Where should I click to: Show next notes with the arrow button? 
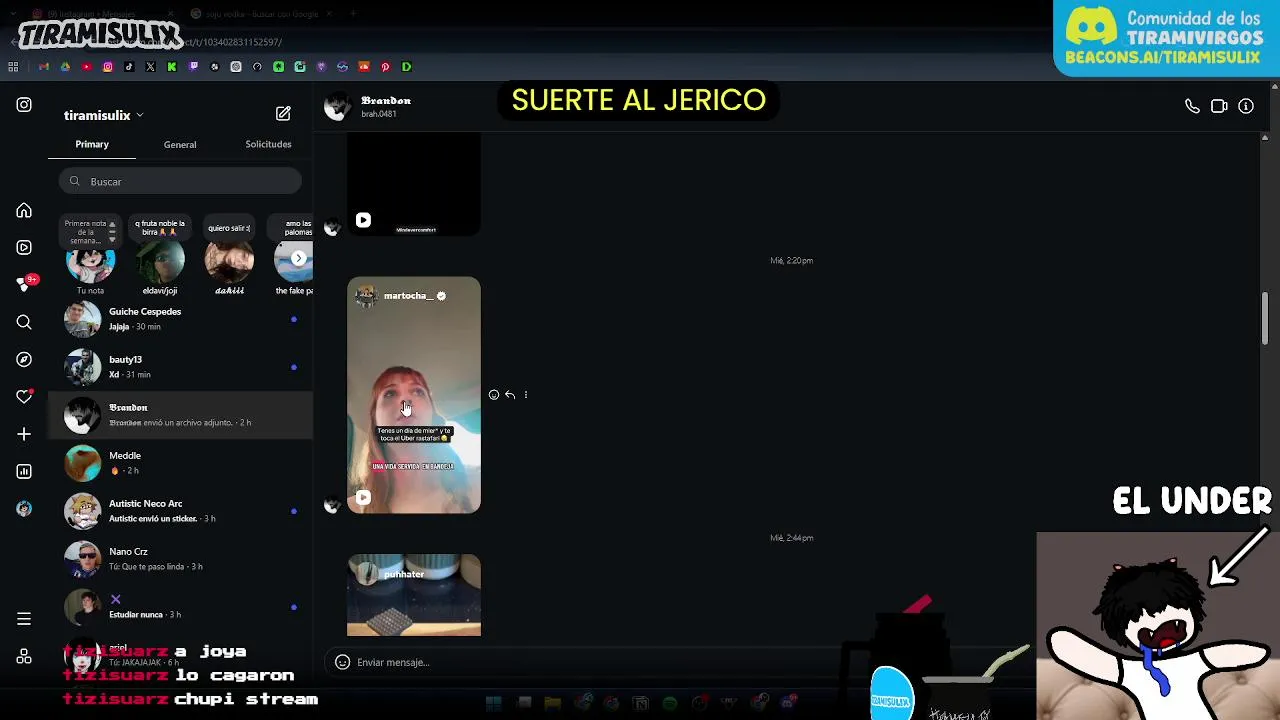coord(298,258)
